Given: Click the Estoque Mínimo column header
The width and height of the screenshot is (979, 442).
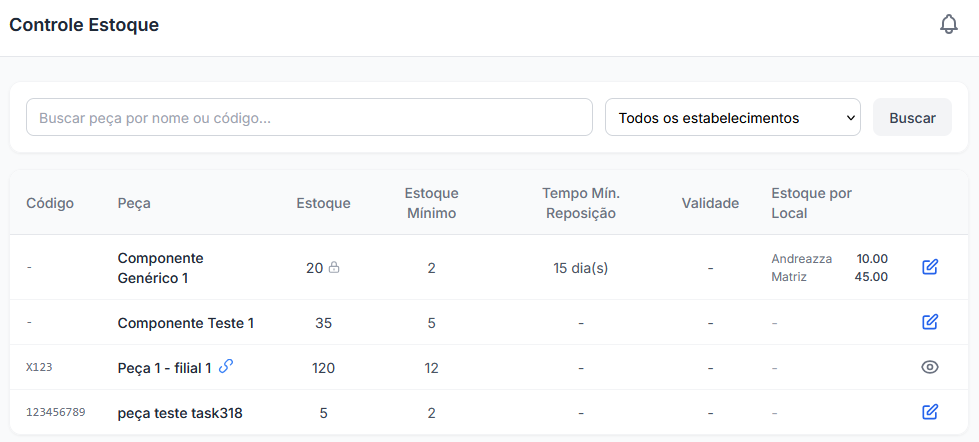Looking at the screenshot, I should click(431, 203).
